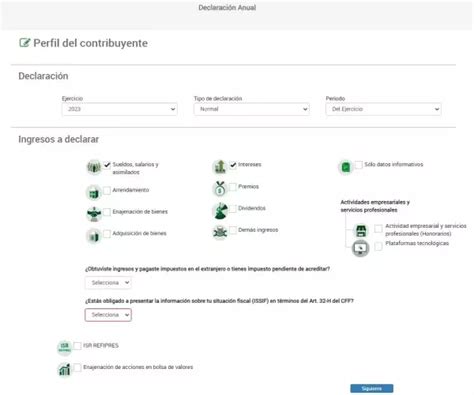Click the Siguiente button
Image resolution: width=474 pixels, height=395 pixels.
371,389
